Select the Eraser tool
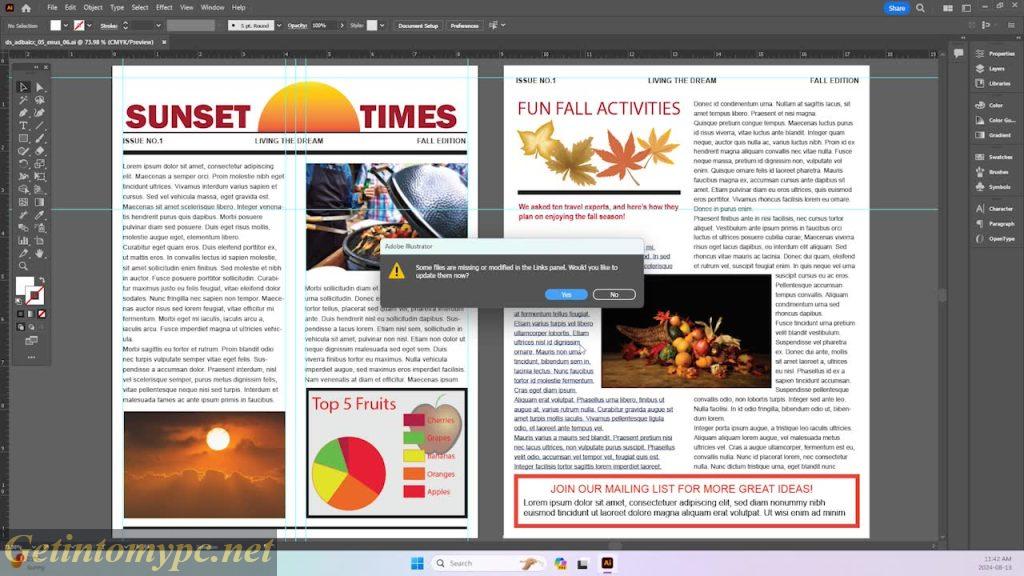This screenshot has width=1024, height=576. click(40, 151)
